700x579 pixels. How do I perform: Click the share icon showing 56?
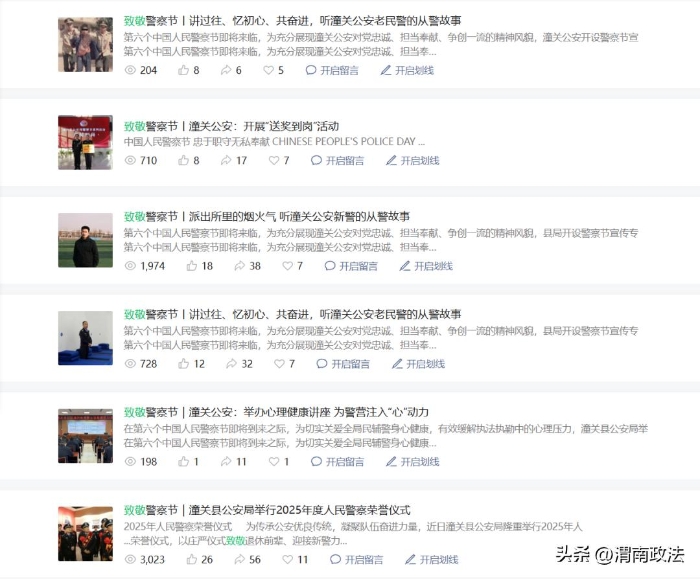240,559
